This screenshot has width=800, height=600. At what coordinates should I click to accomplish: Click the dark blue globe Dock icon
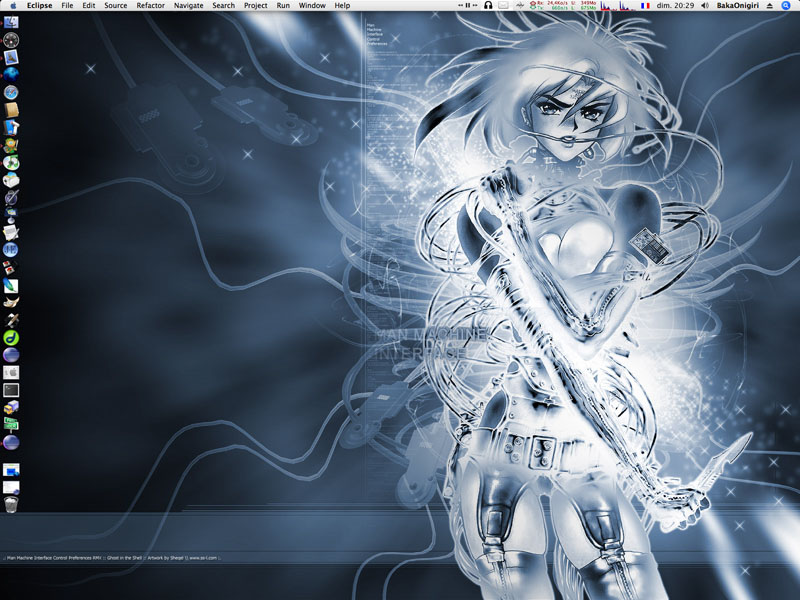coord(11,74)
